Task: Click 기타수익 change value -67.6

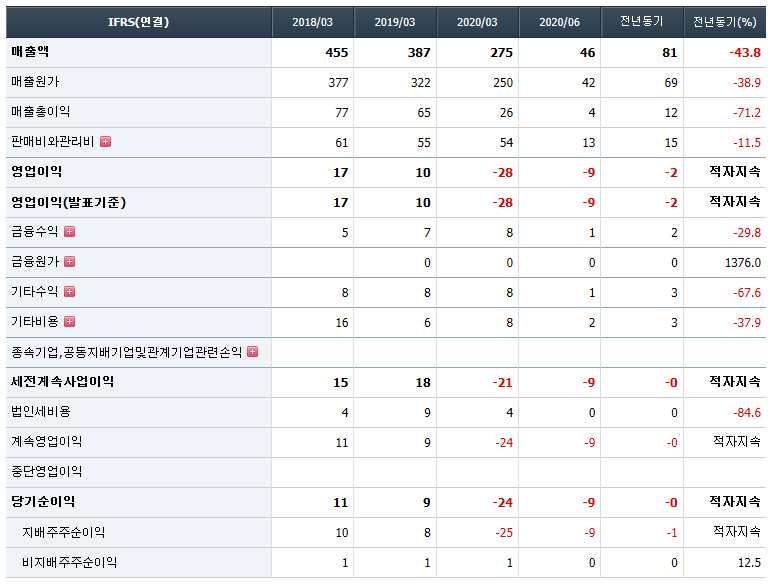Action: click(x=747, y=293)
